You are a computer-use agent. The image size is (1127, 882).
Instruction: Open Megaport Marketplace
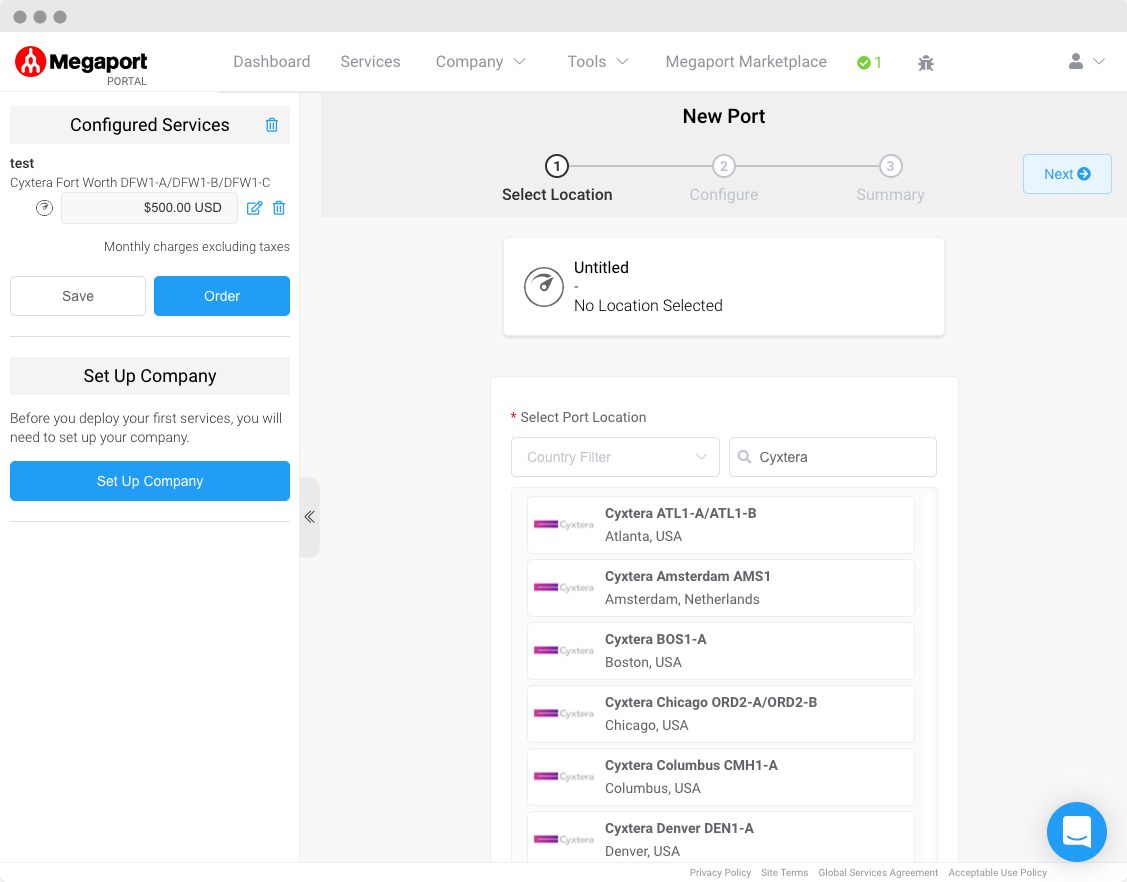click(745, 62)
